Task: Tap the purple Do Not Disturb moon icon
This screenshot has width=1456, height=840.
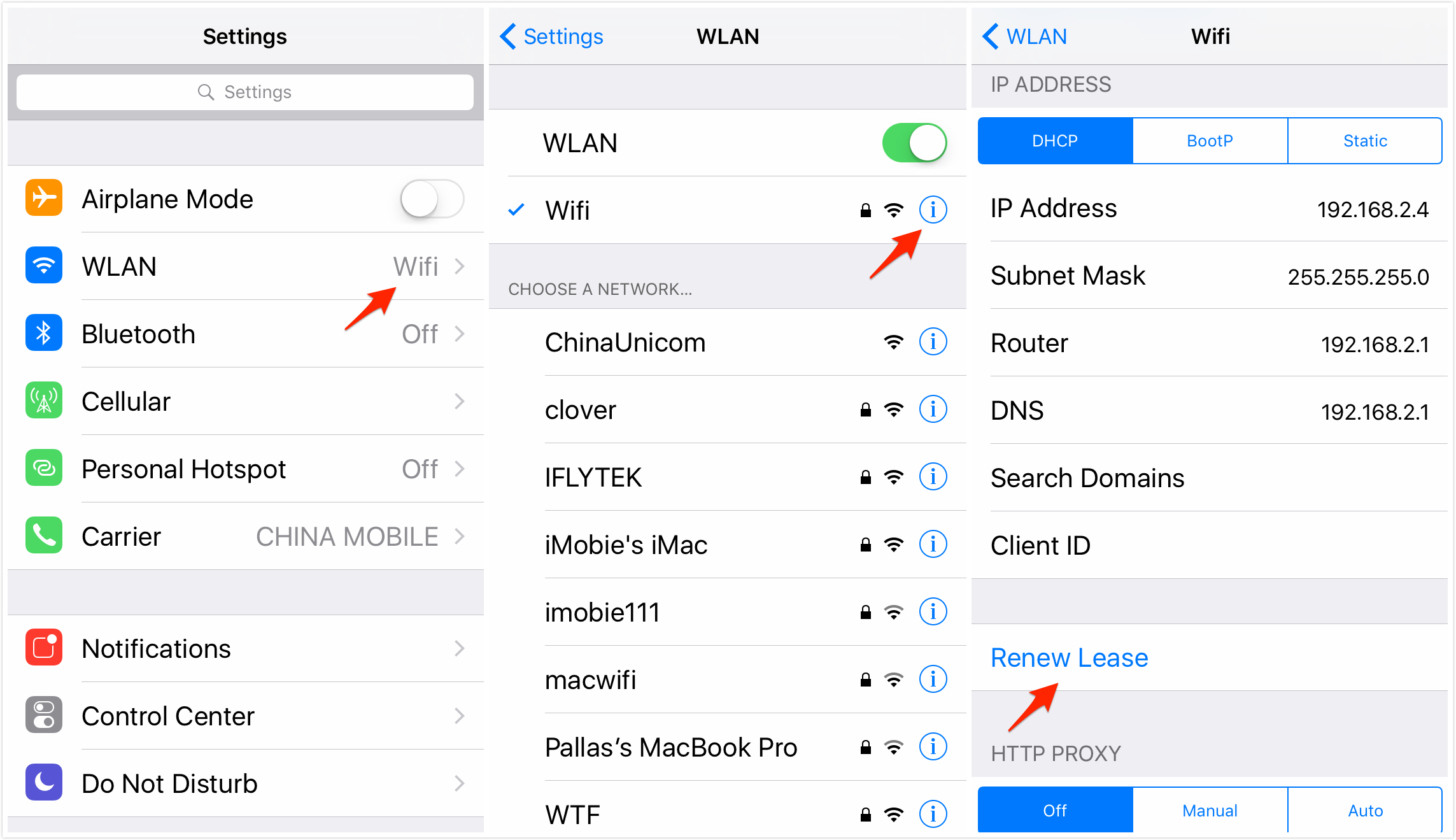Action: [x=44, y=783]
